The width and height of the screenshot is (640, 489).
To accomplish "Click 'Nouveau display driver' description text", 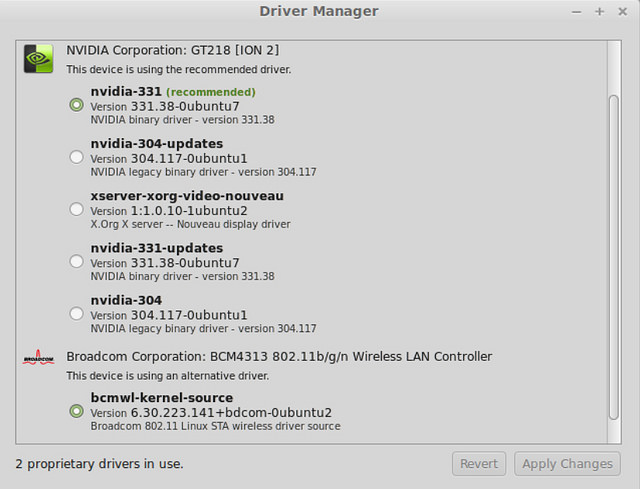I will (x=239, y=224).
